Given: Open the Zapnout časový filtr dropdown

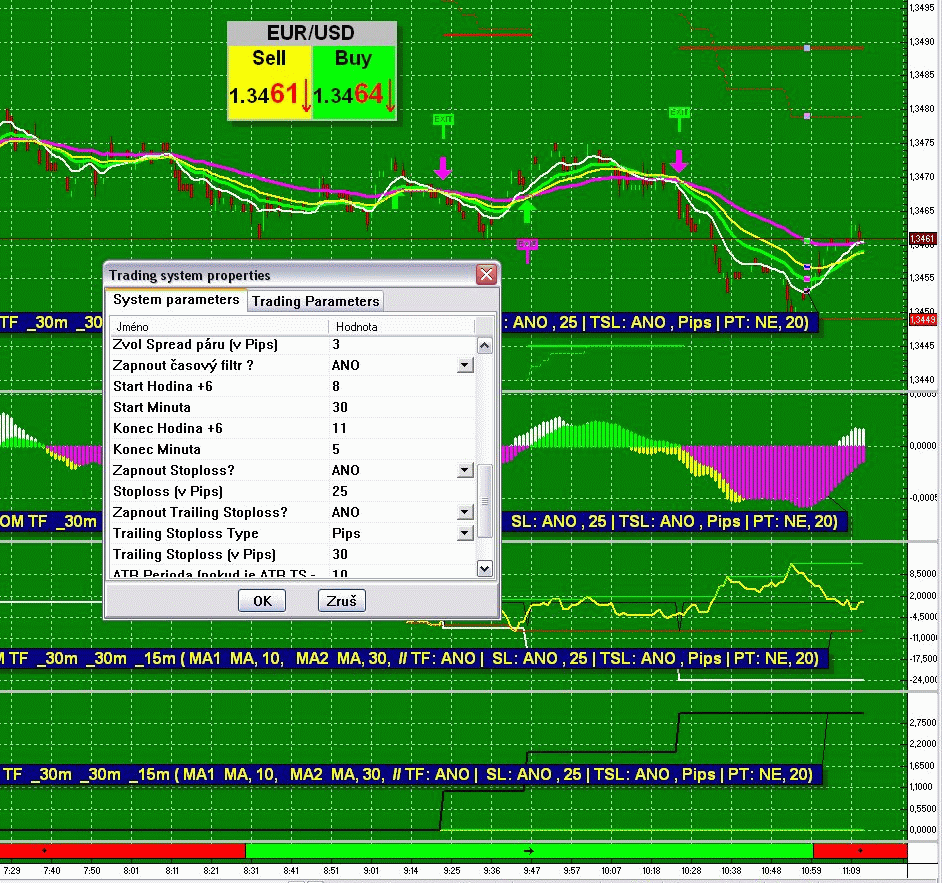Looking at the screenshot, I should (464, 366).
